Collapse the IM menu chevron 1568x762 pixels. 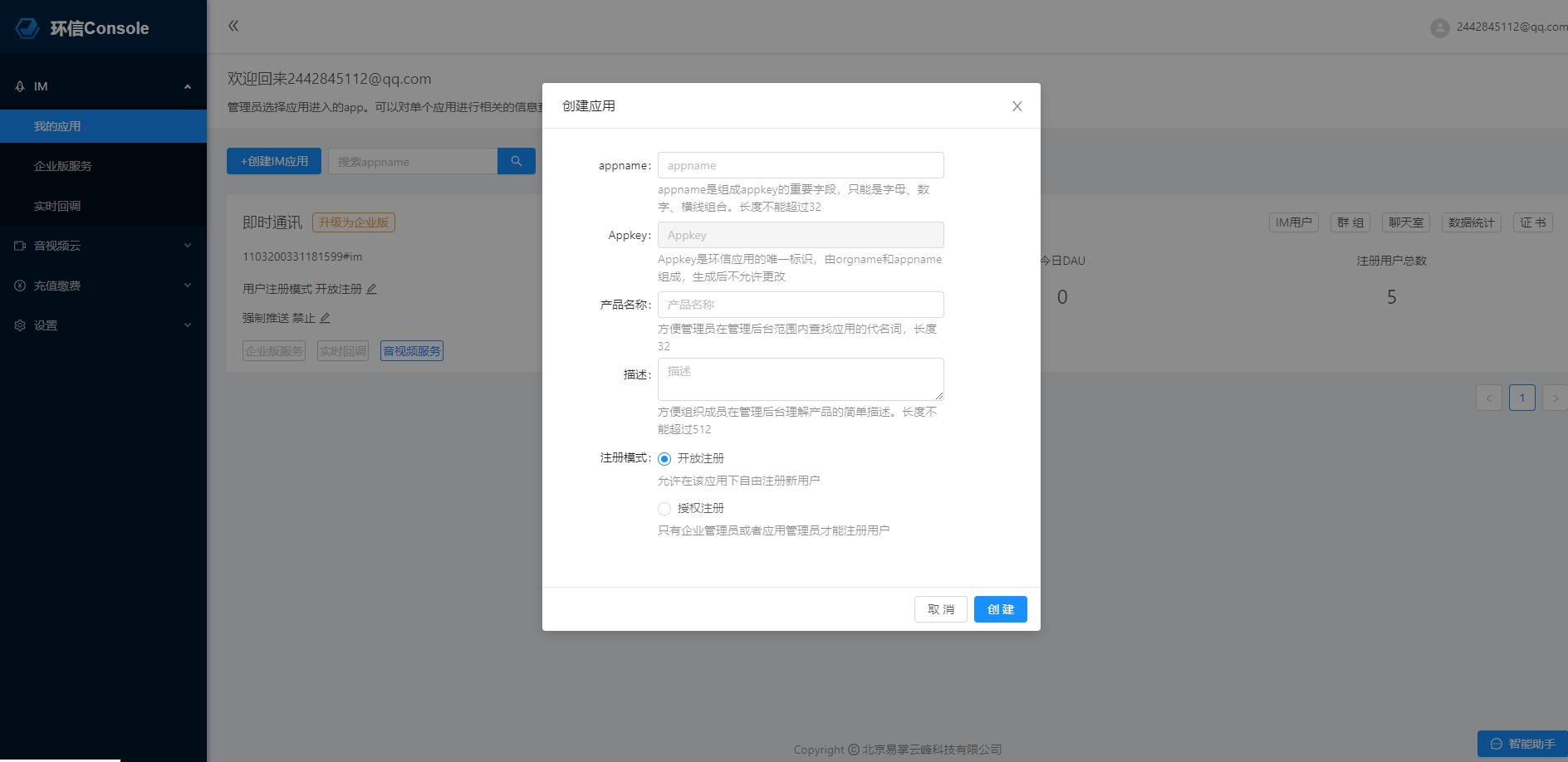[x=188, y=86]
